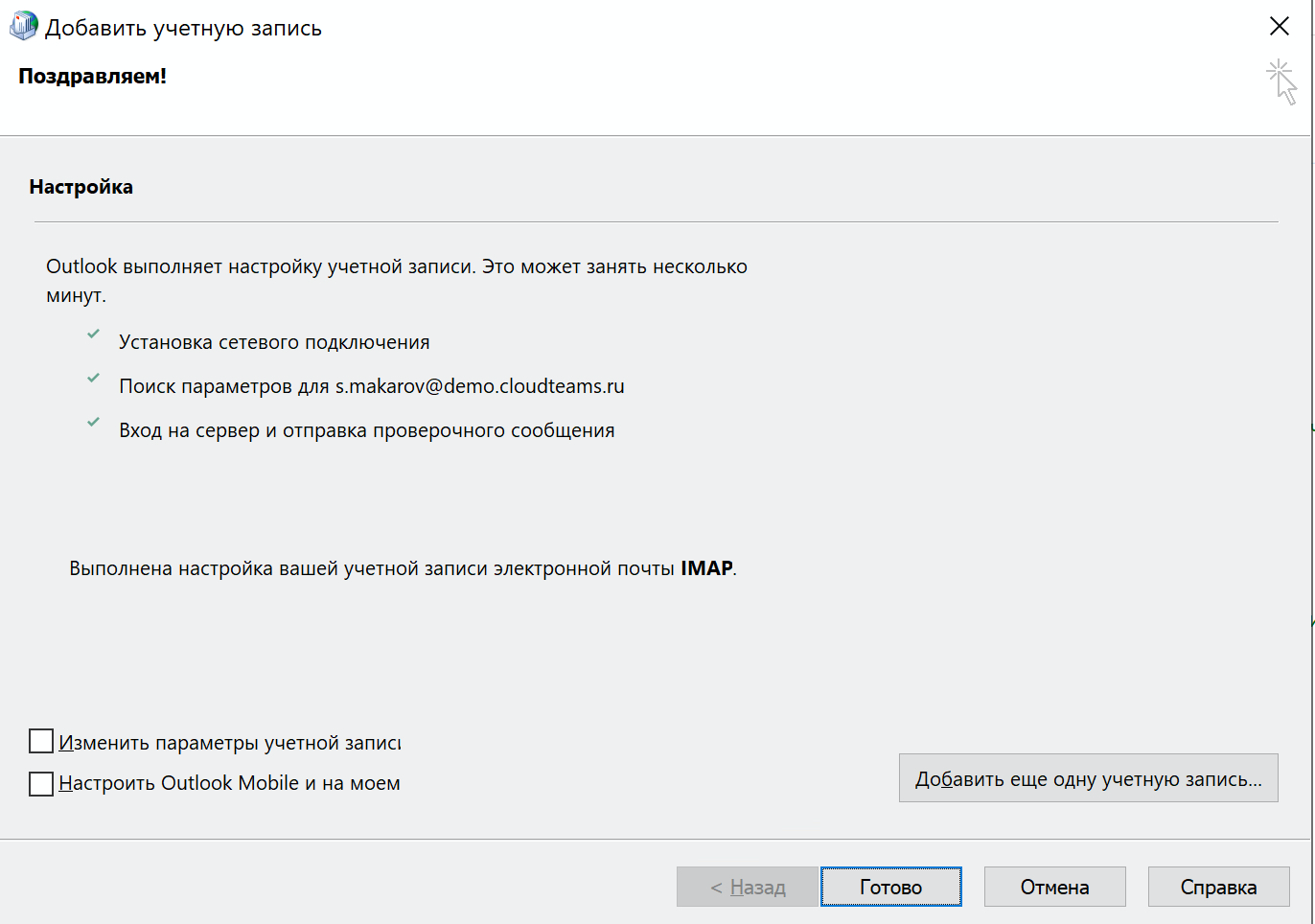The height and width of the screenshot is (924, 1315).
Task: Click the s.makarov@demo.cloudteams.ru email address
Action: click(479, 386)
